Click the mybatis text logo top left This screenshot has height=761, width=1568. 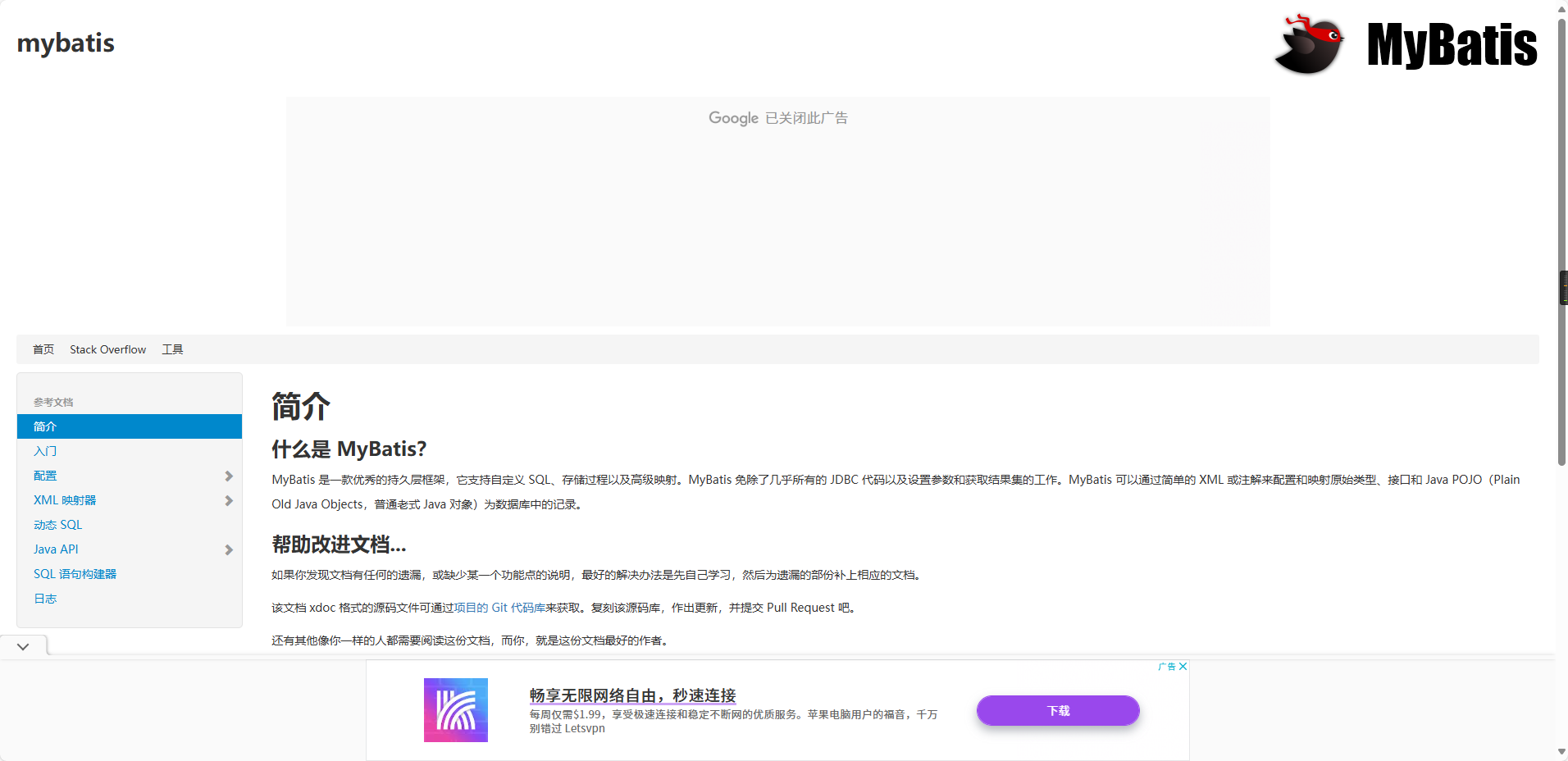66,43
